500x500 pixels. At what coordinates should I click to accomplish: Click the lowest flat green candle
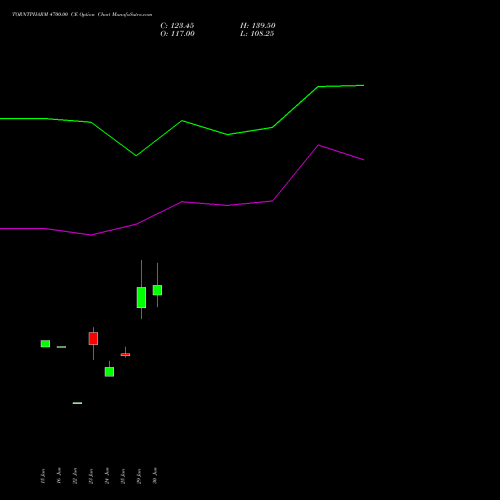pos(77,403)
